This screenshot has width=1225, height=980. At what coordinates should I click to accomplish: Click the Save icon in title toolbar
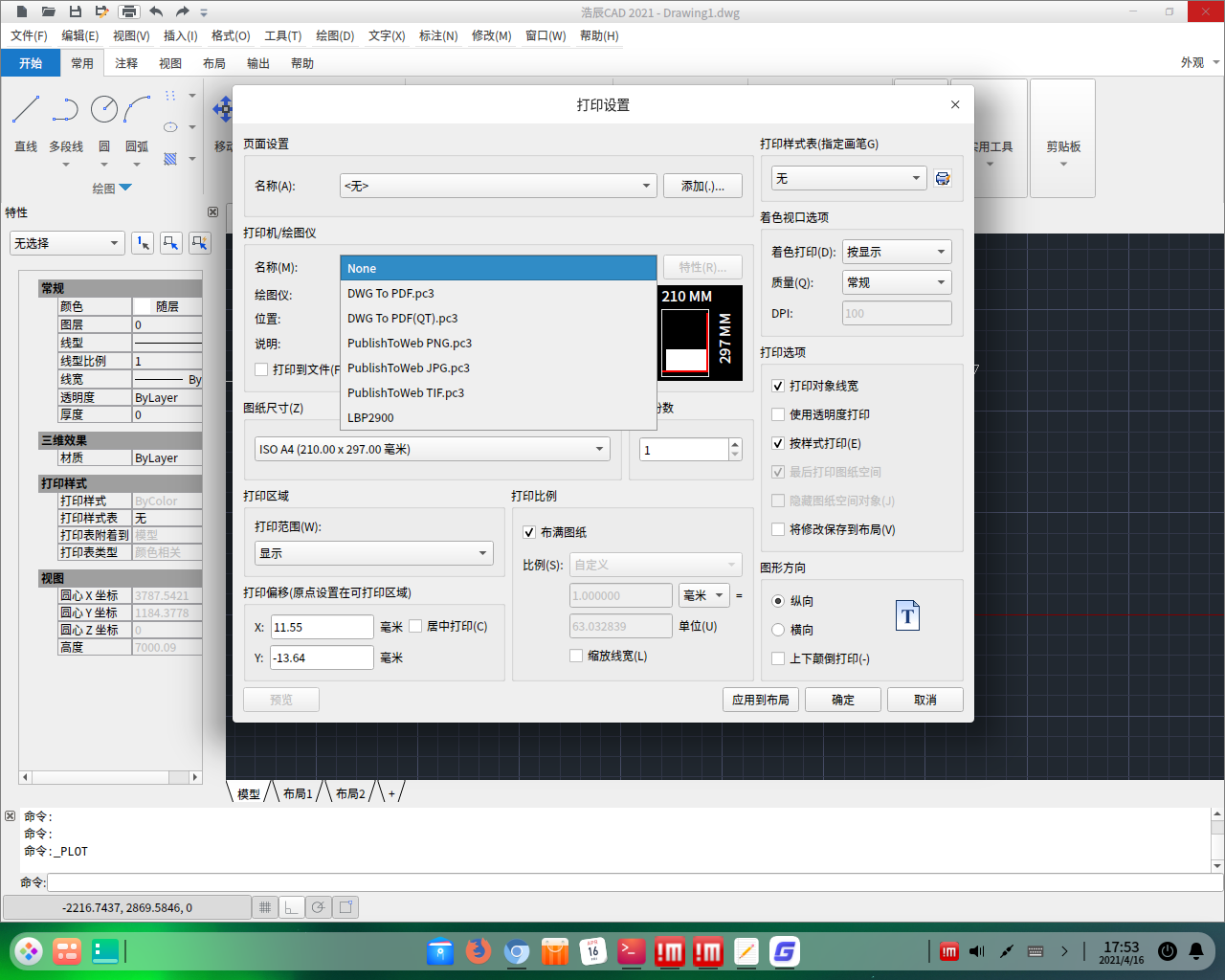tap(76, 12)
